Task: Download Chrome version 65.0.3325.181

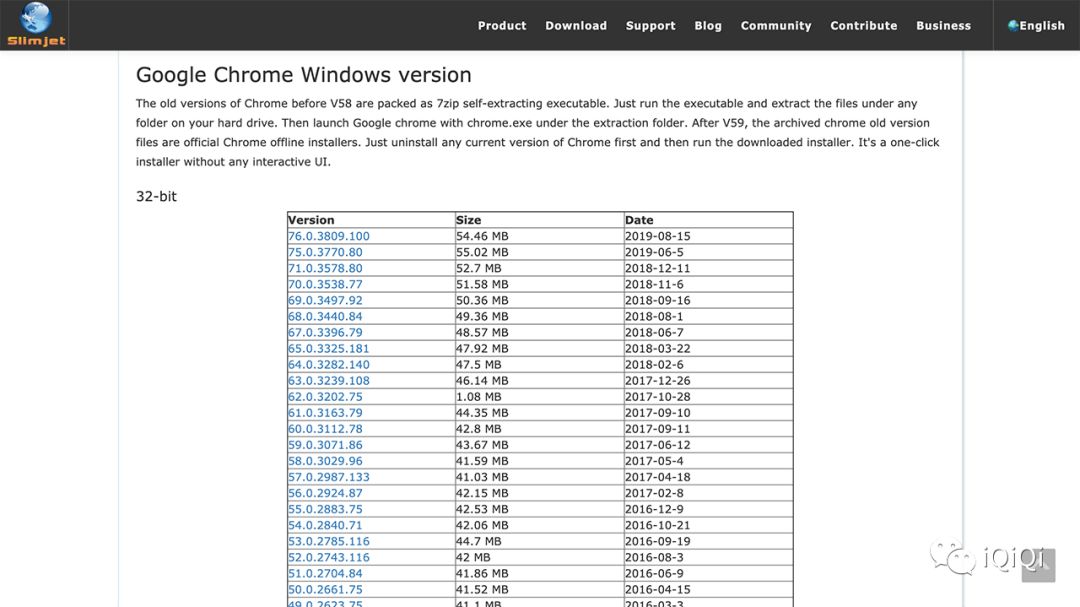Action: point(329,349)
